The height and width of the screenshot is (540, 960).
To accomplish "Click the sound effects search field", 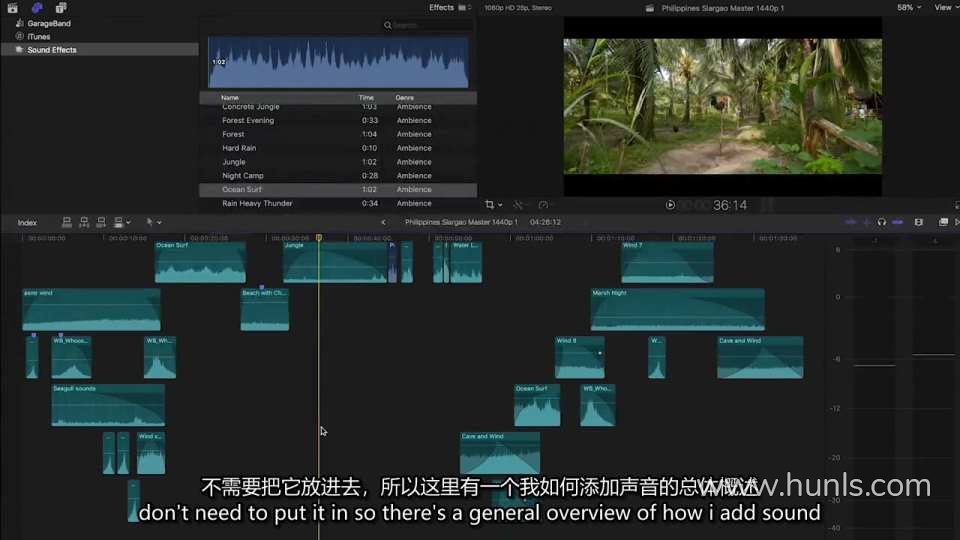I will click(427, 25).
